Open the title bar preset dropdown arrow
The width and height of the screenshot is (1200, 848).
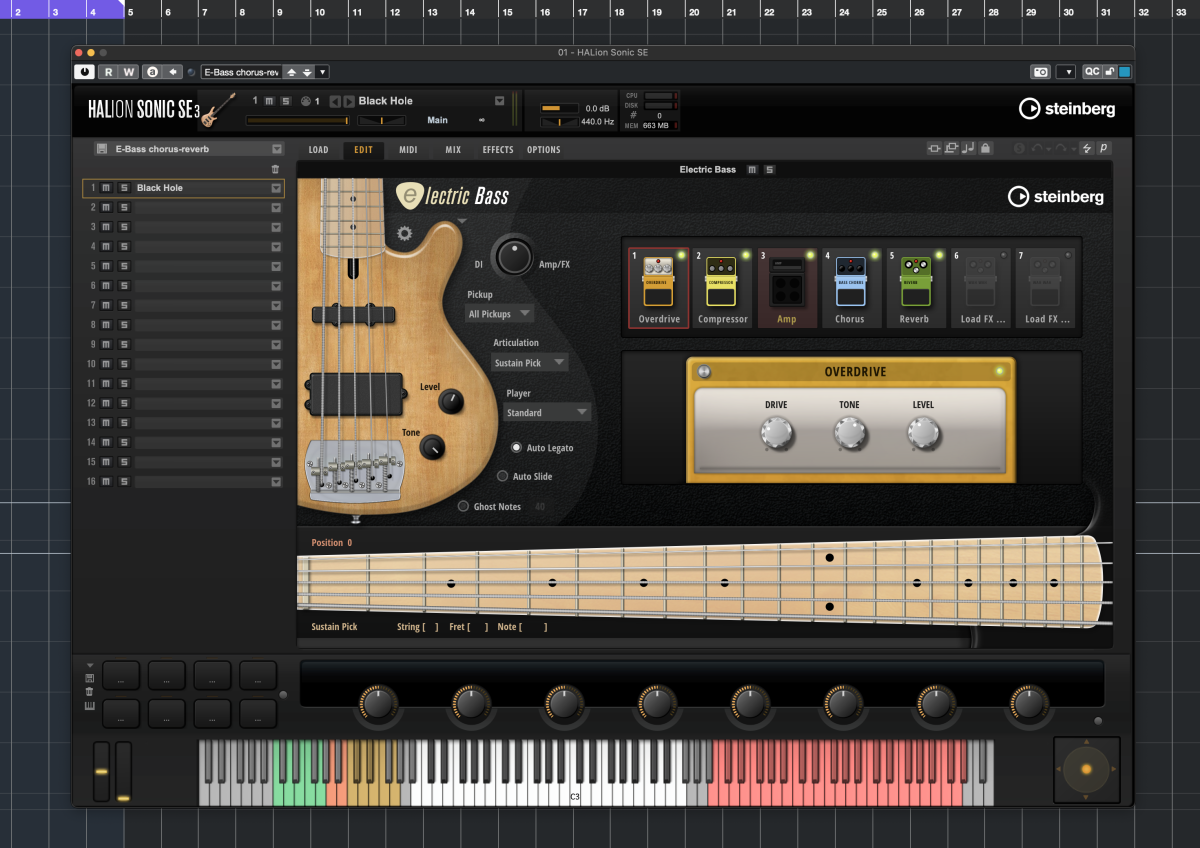tap(322, 72)
